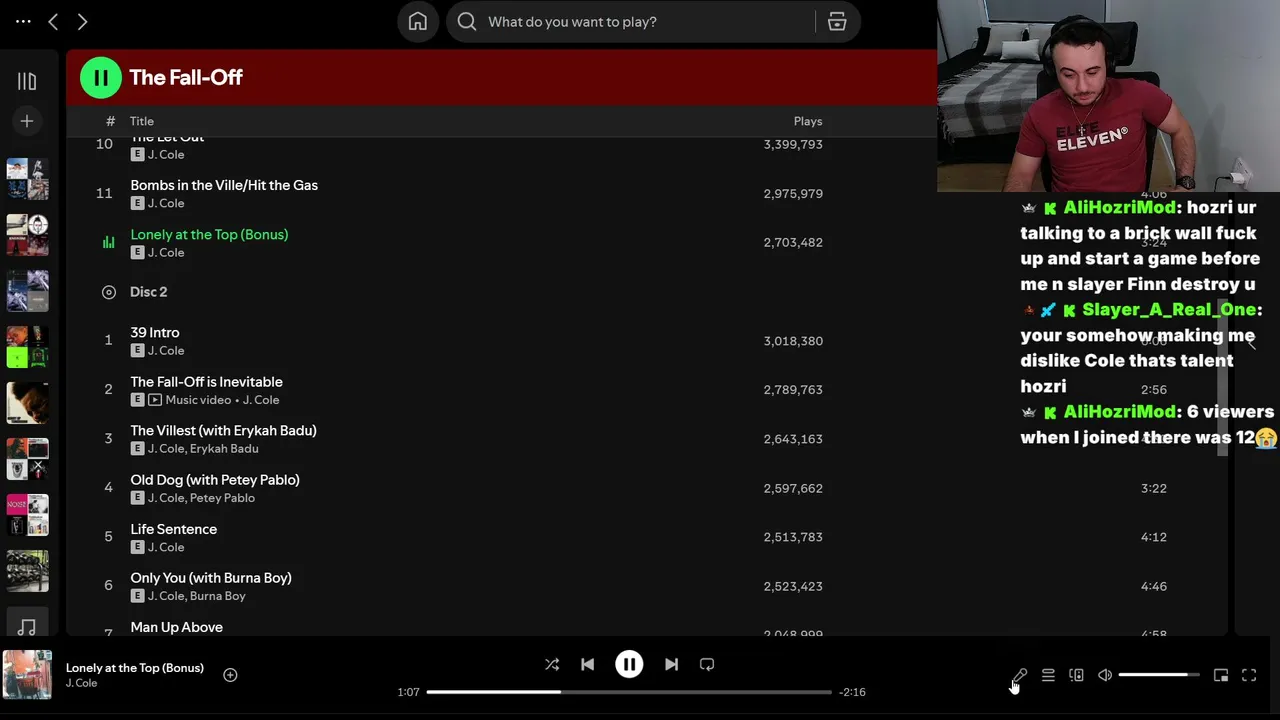Select the Life Sentence track

(x=173, y=529)
